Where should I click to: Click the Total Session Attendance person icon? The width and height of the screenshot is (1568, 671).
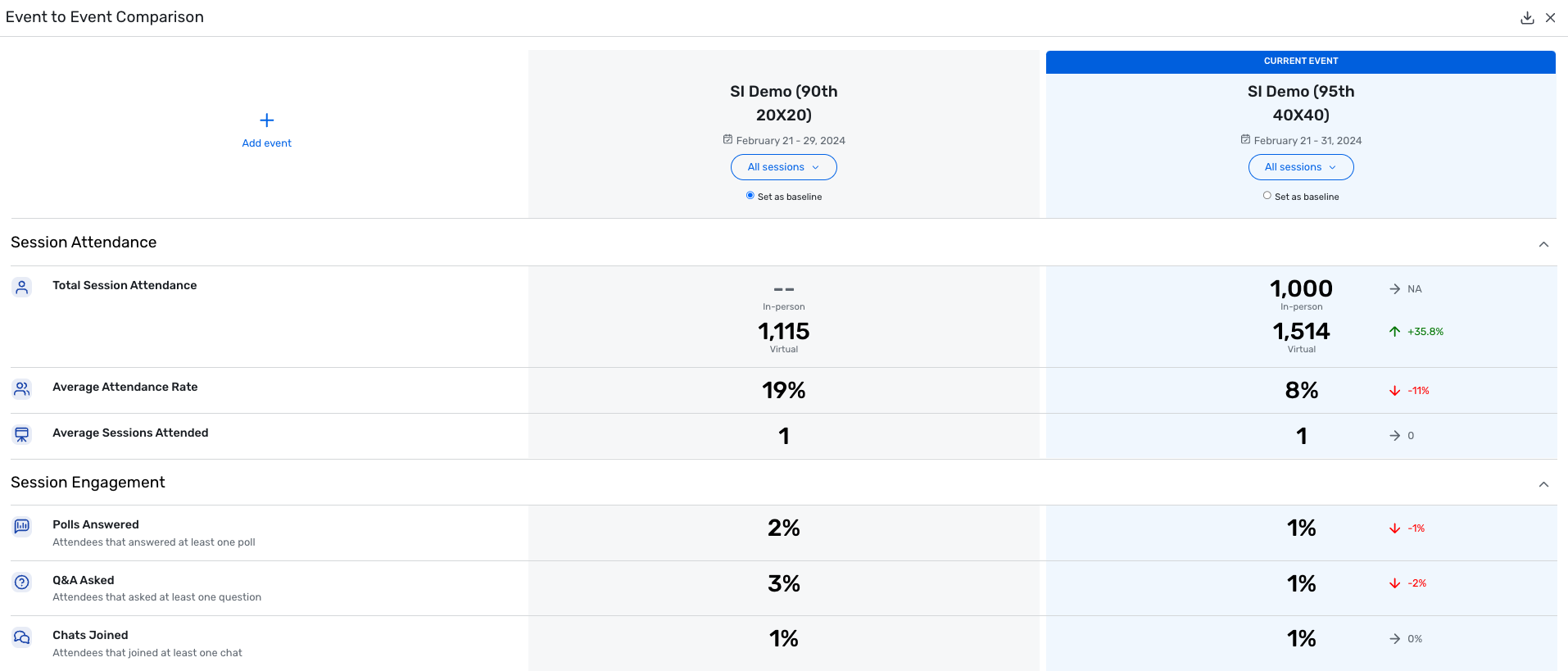[22, 287]
